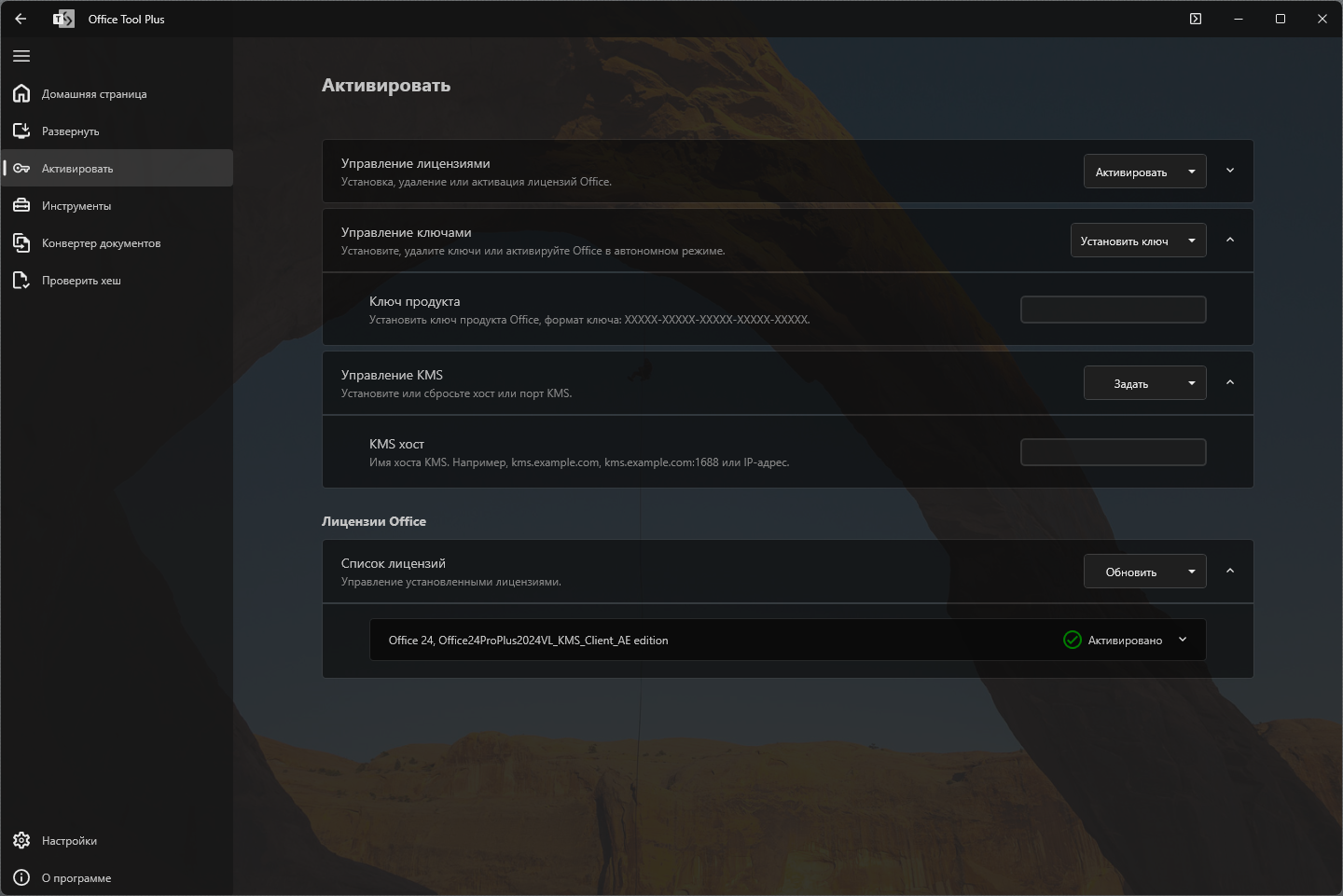Viewport: 1343px width, 896px height.
Task: Go back with the arrow icon
Action: pyautogui.click(x=21, y=19)
